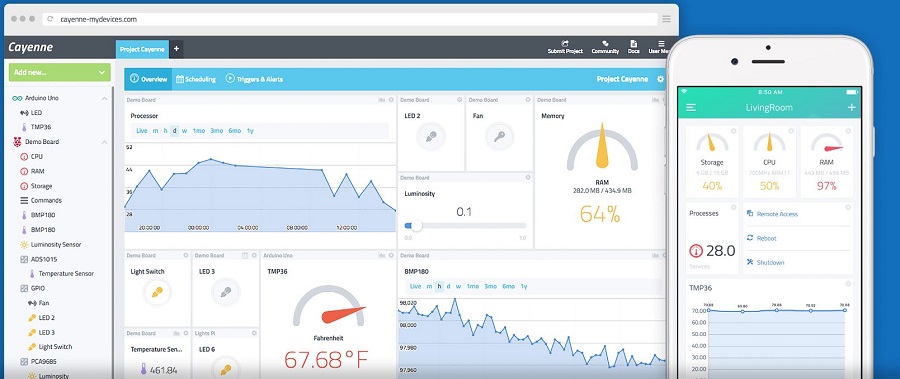This screenshot has width=900, height=379.
Task: Open settings gear of the LED 6 widget
Action: [254, 333]
